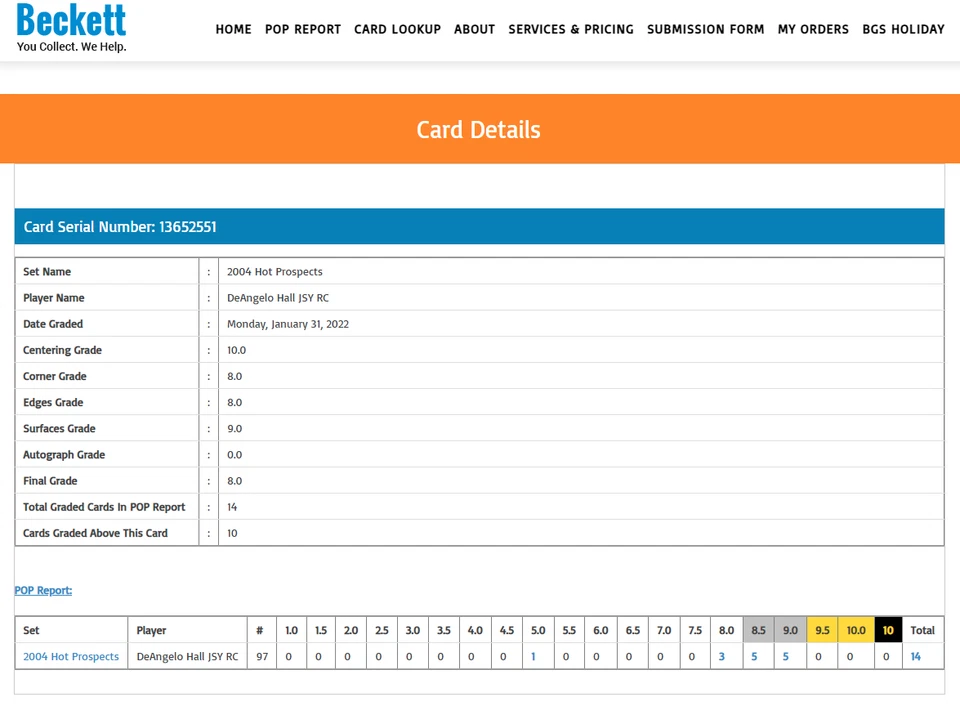
Task: Click the Centering Grade value 10.0
Action: tap(236, 350)
